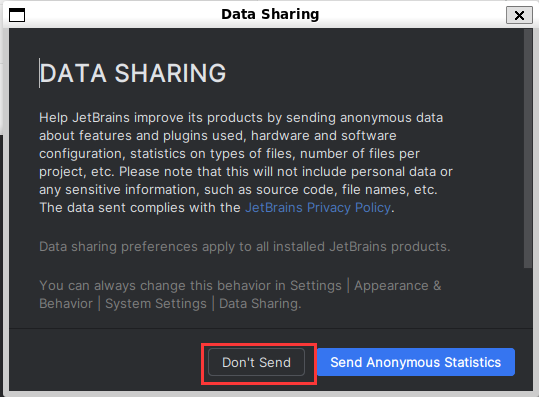The image size is (539, 397).
Task: Click the Data sharing preferences apply sentence
Action: point(245,247)
